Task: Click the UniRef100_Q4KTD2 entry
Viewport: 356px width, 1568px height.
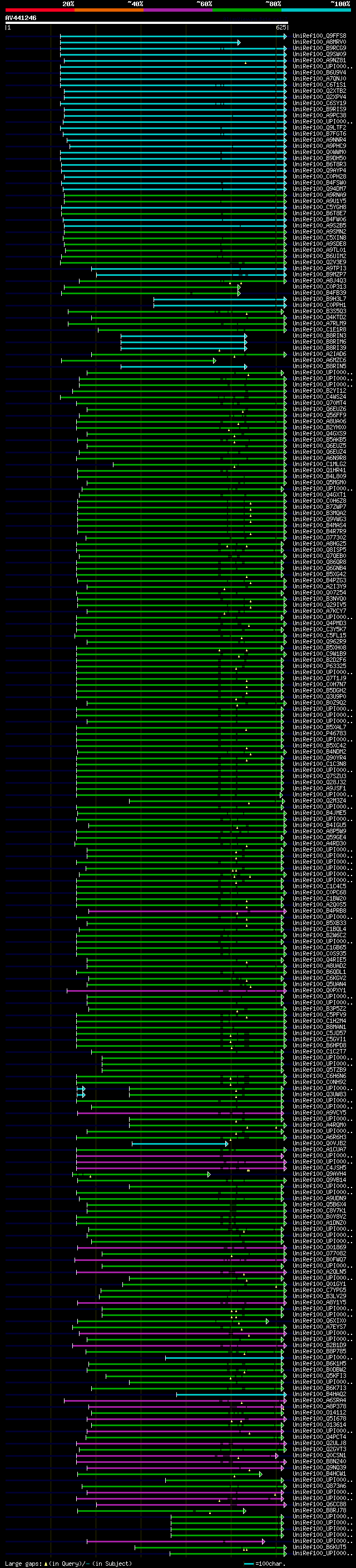Action: (x=319, y=317)
